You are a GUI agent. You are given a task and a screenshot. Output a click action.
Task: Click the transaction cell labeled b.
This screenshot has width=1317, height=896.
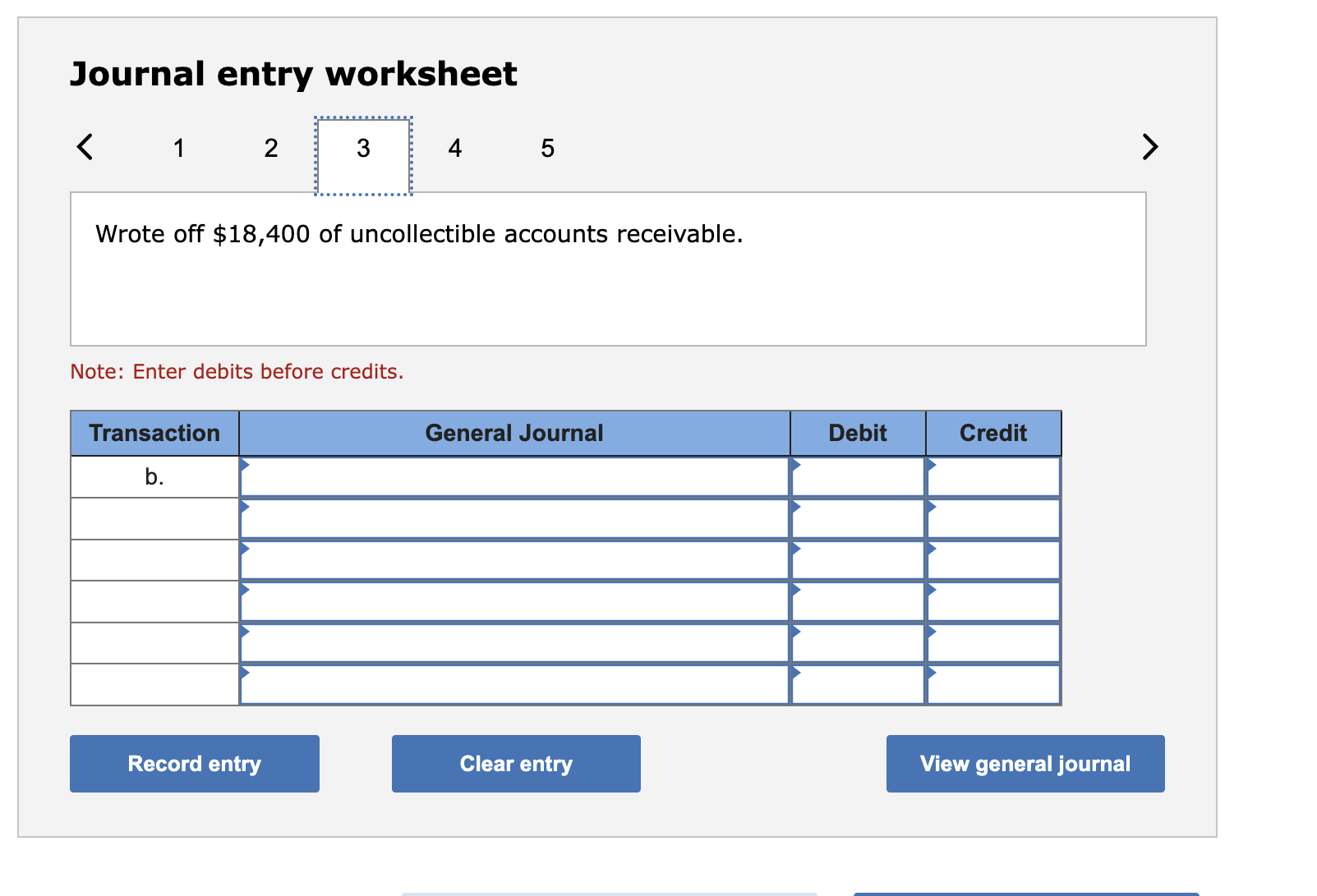click(x=154, y=476)
